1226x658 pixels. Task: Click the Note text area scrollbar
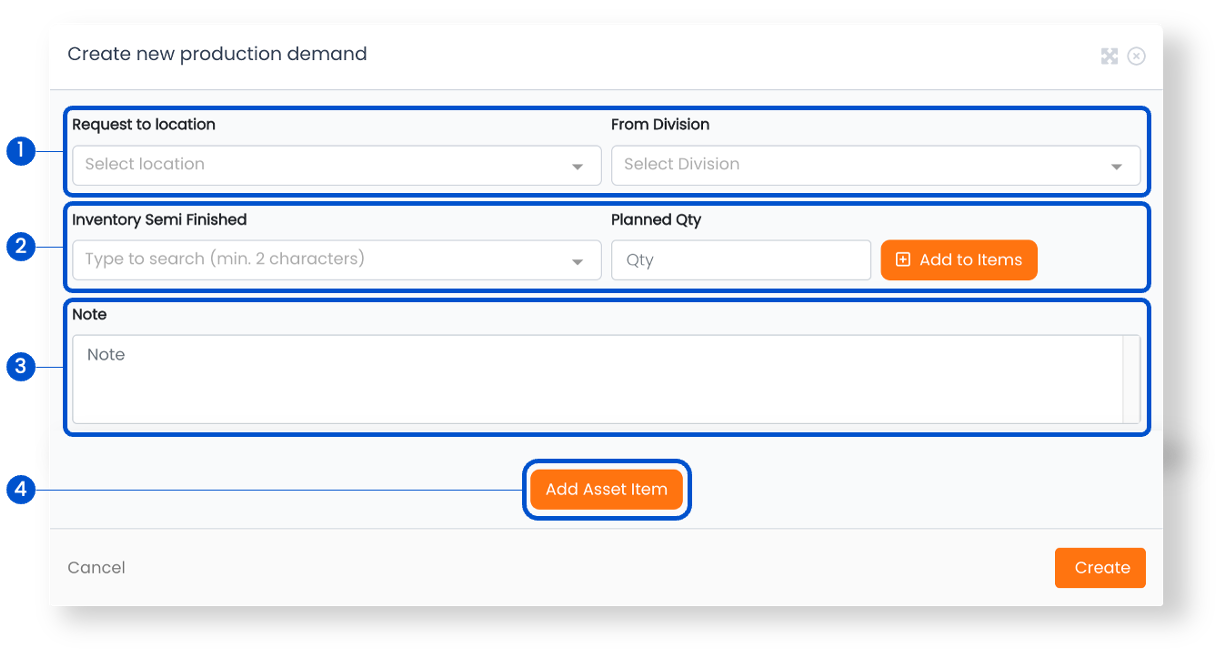click(1131, 379)
